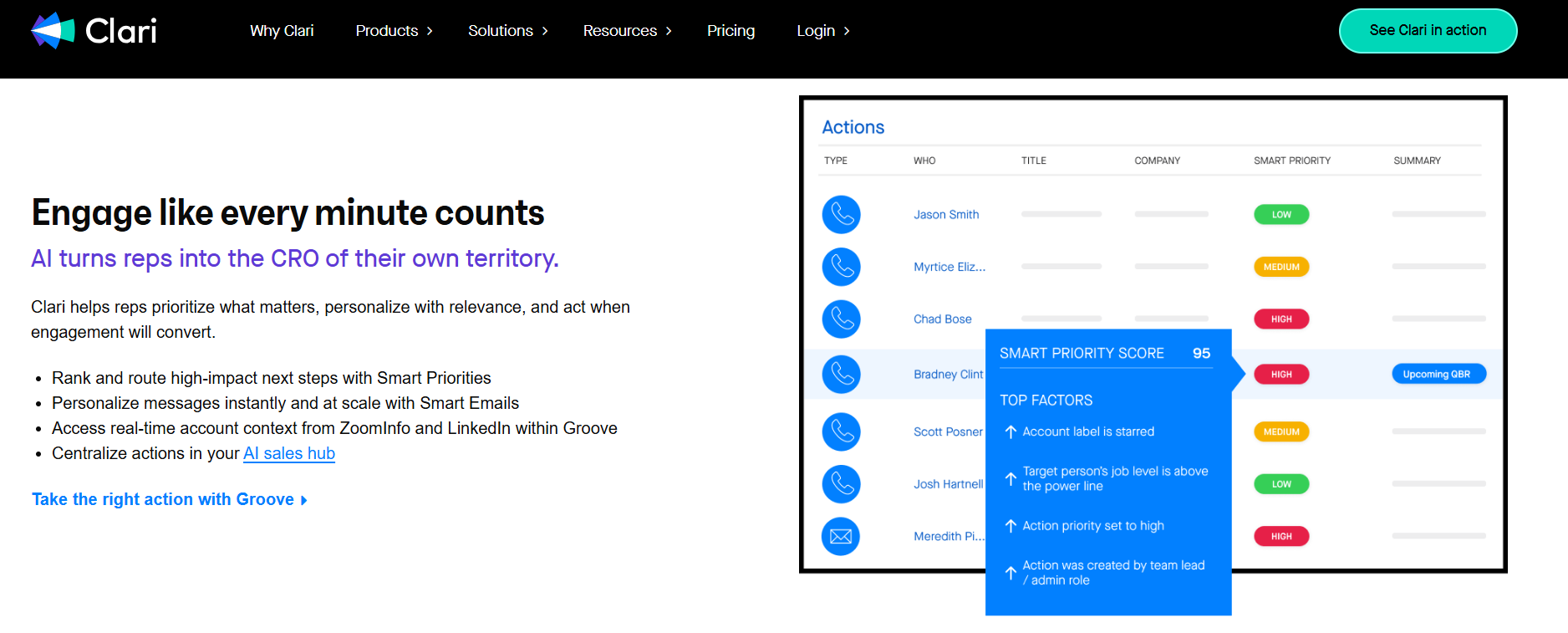The image size is (1568, 633).
Task: Click the phone icon next to Scott Posner
Action: tap(841, 432)
